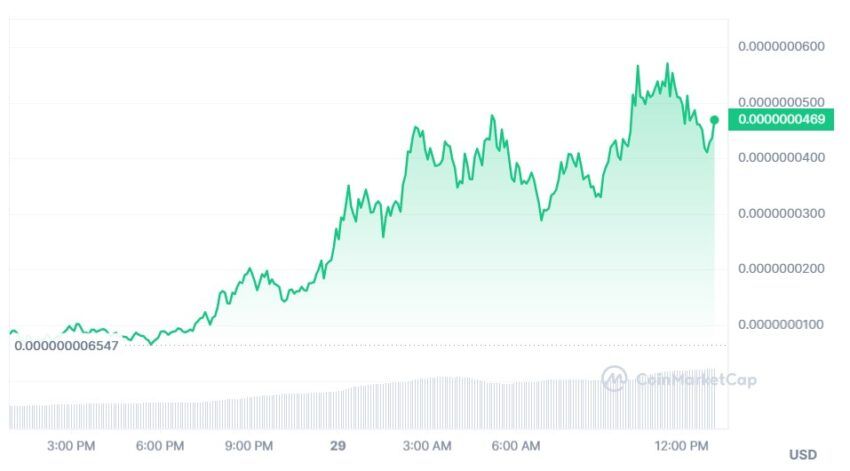Select the green 0.0000000469 price tag
Image resolution: width=850 pixels, height=471 pixels.
[781, 119]
